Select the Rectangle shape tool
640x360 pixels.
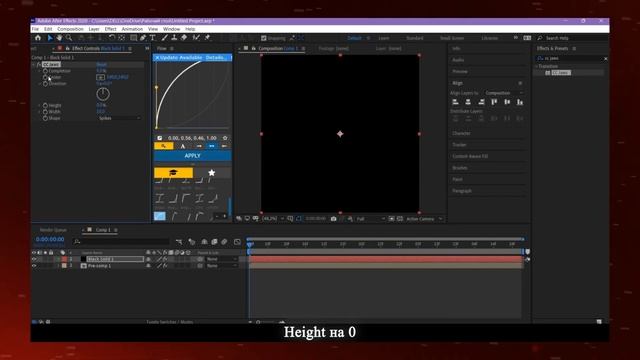133,38
